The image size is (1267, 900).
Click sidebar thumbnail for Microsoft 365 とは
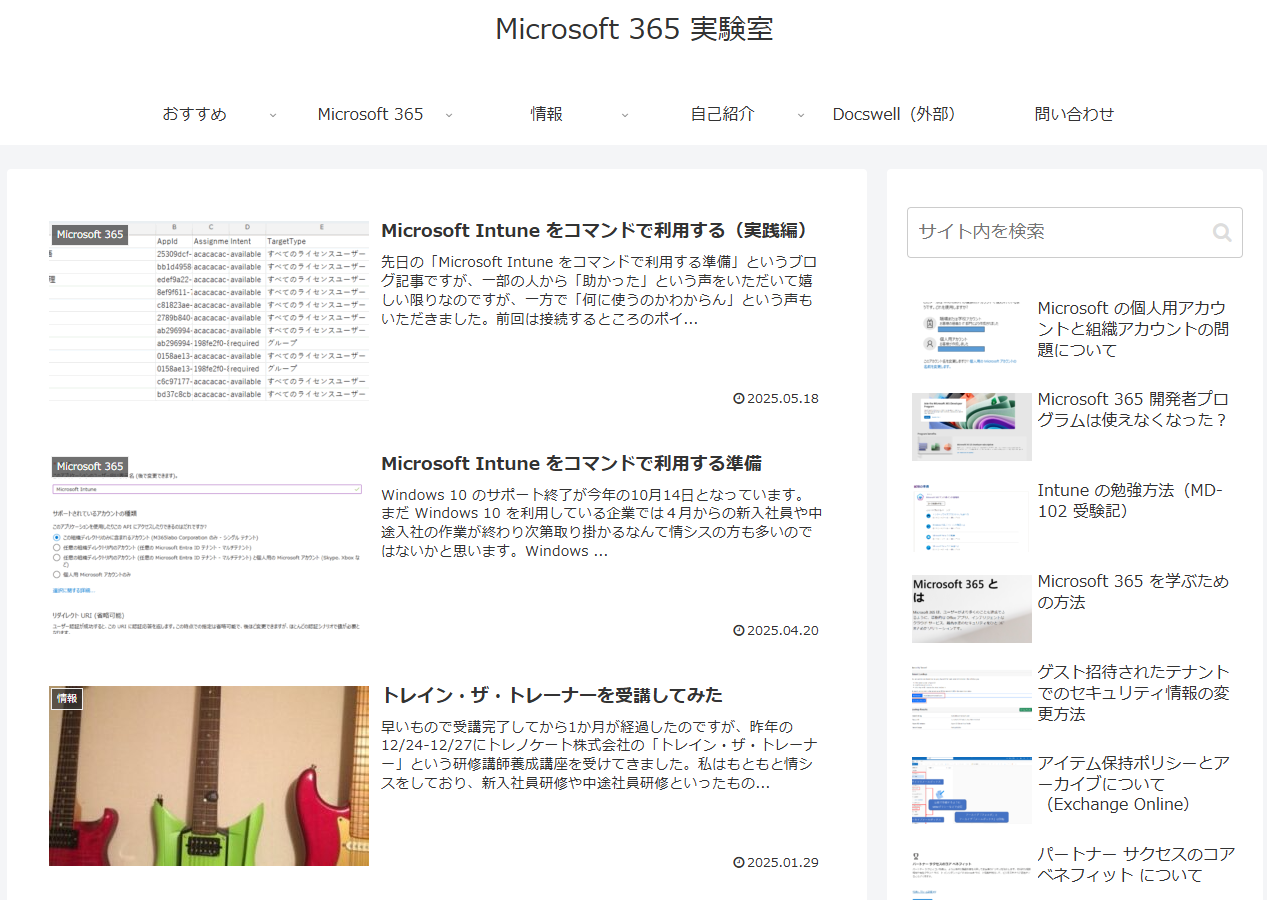[x=971, y=609]
